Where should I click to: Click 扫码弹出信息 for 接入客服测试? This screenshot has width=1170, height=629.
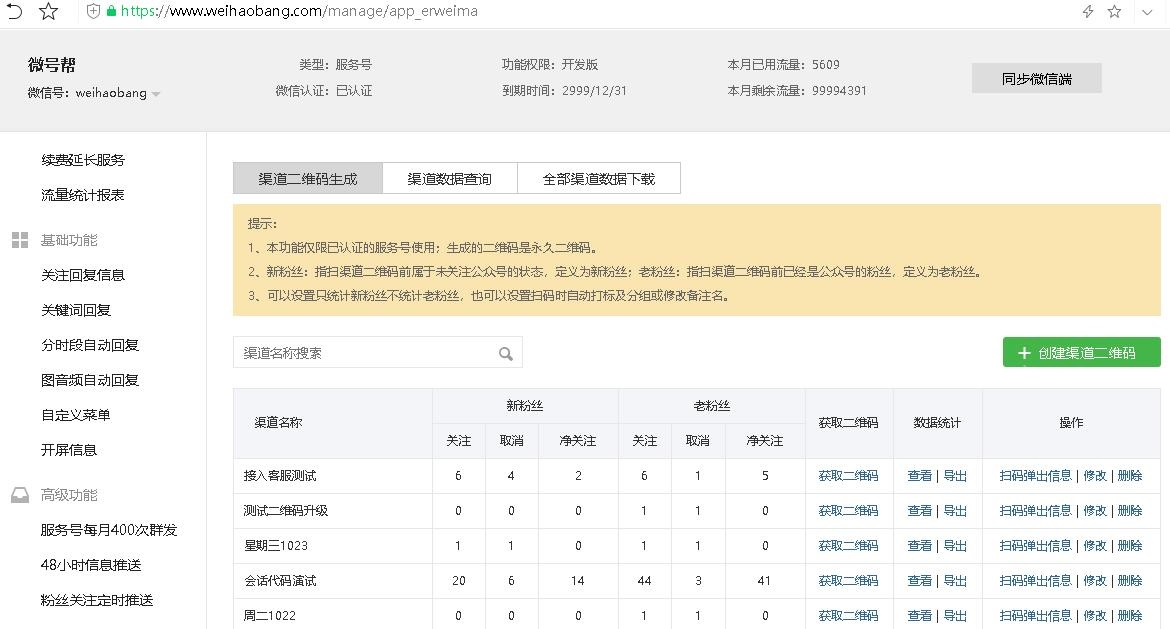coord(1036,475)
